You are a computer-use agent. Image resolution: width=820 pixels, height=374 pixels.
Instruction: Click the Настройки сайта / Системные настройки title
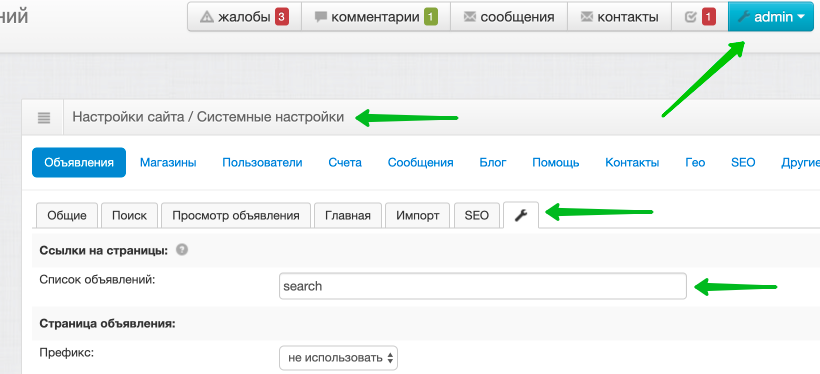(x=208, y=117)
